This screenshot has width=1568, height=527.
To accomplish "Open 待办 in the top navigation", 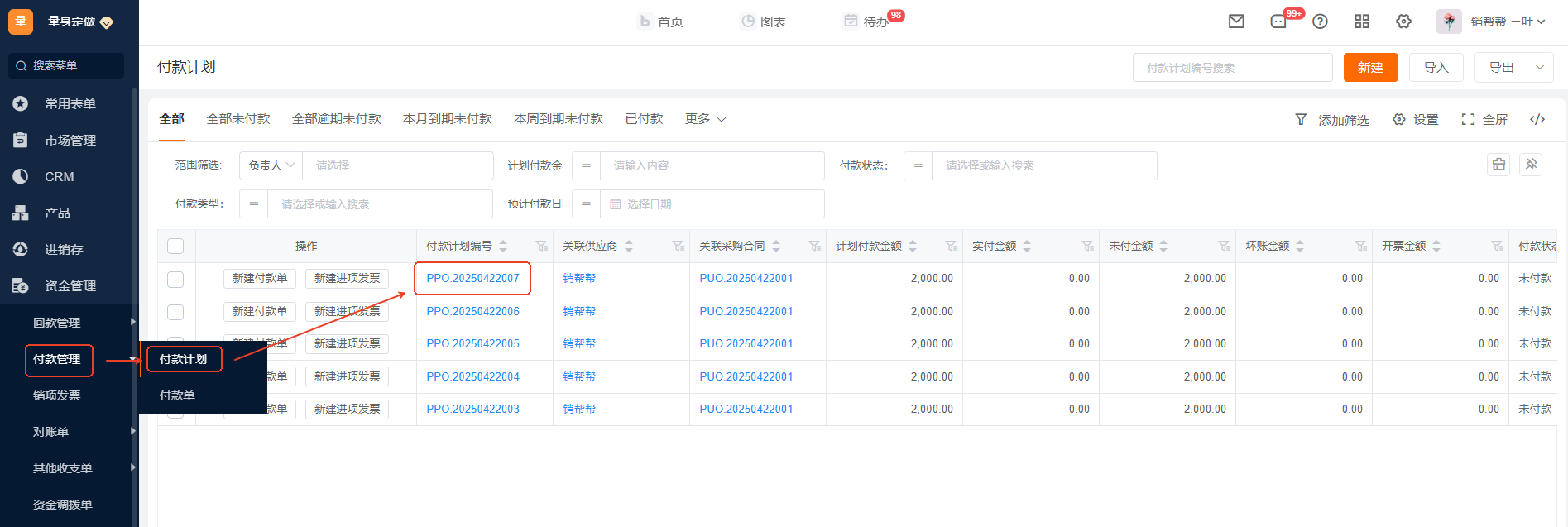I will (866, 22).
